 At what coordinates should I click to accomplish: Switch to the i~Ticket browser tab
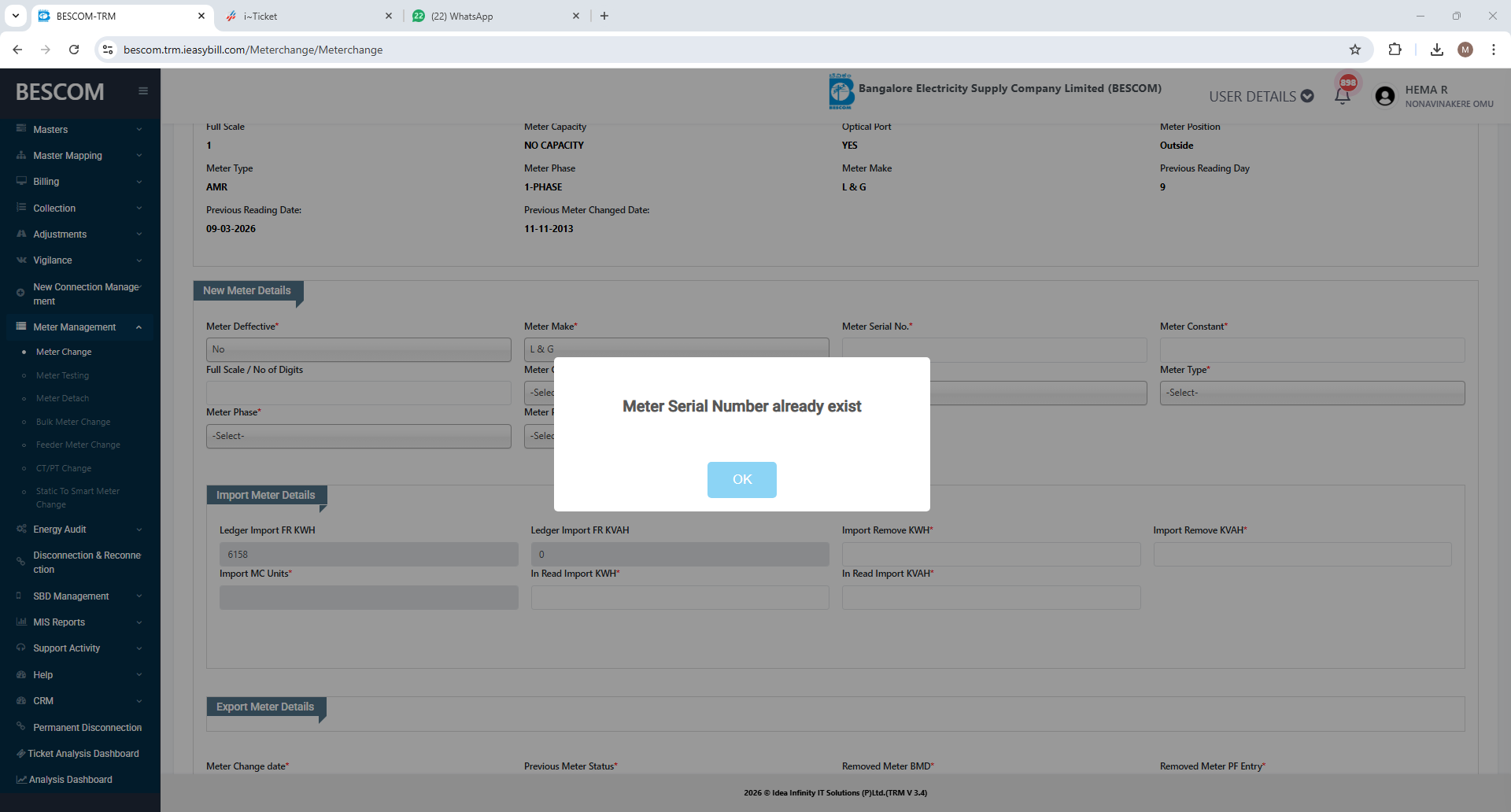307,16
